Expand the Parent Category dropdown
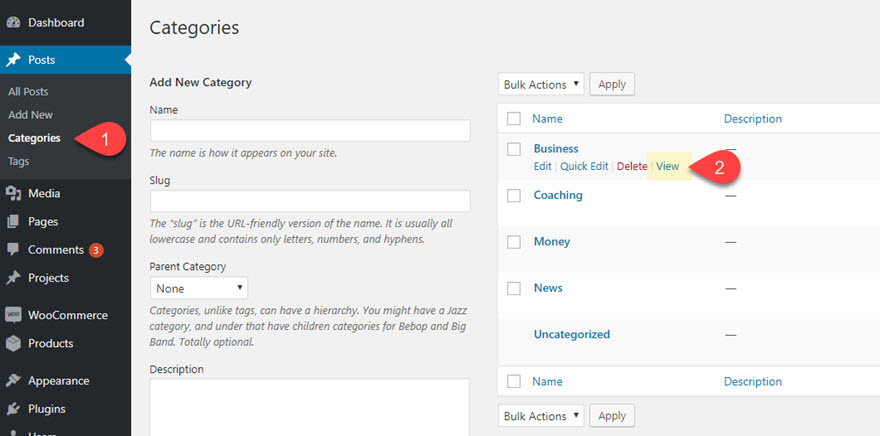 [x=199, y=288]
